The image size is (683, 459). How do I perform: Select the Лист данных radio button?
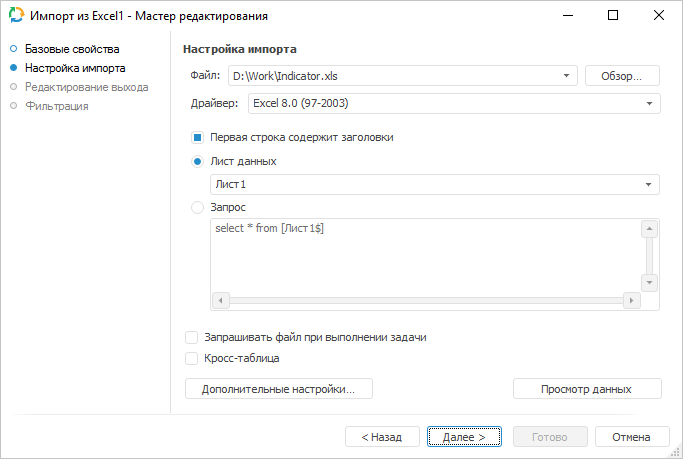tap(197, 161)
